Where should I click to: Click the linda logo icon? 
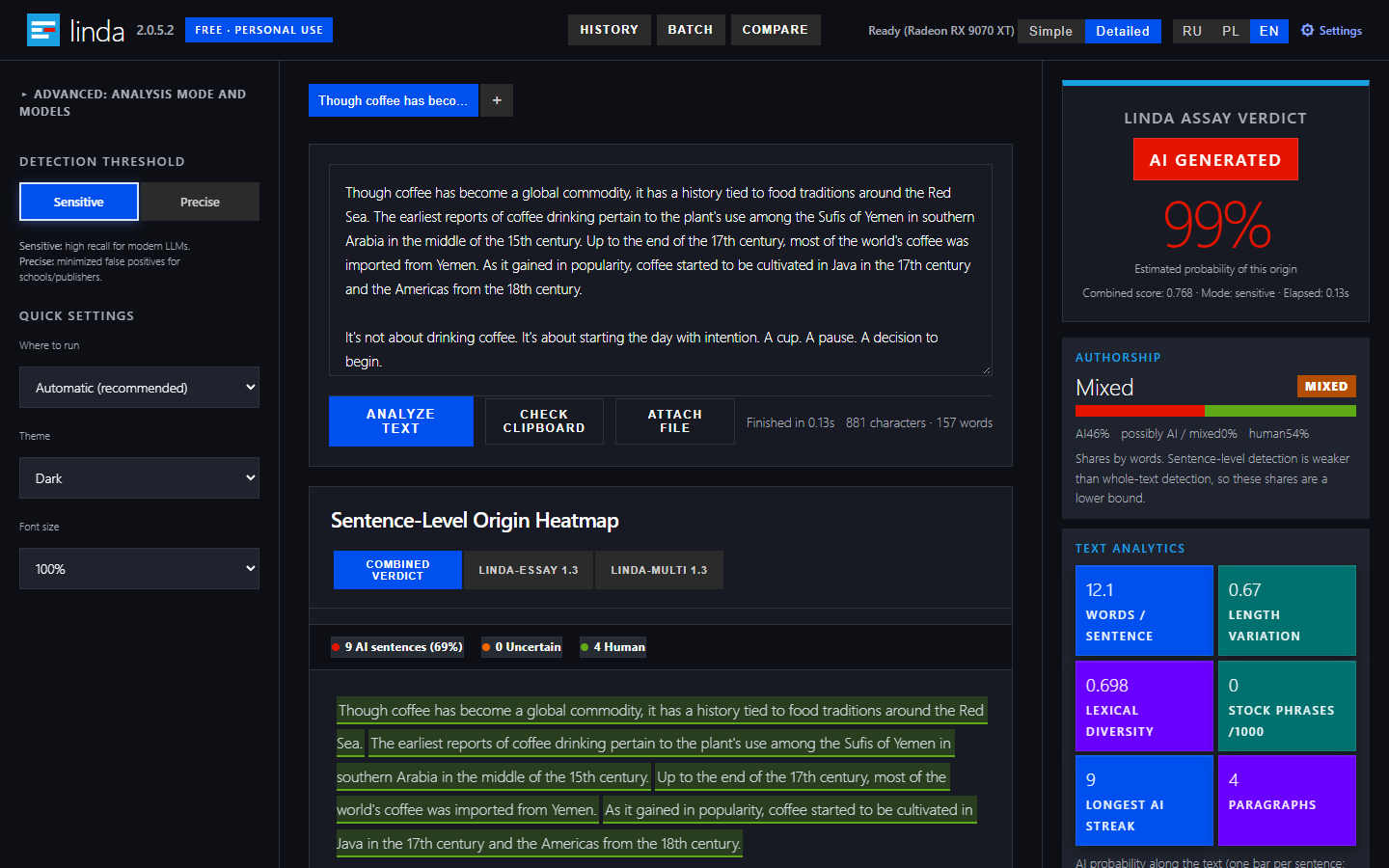coord(43,30)
